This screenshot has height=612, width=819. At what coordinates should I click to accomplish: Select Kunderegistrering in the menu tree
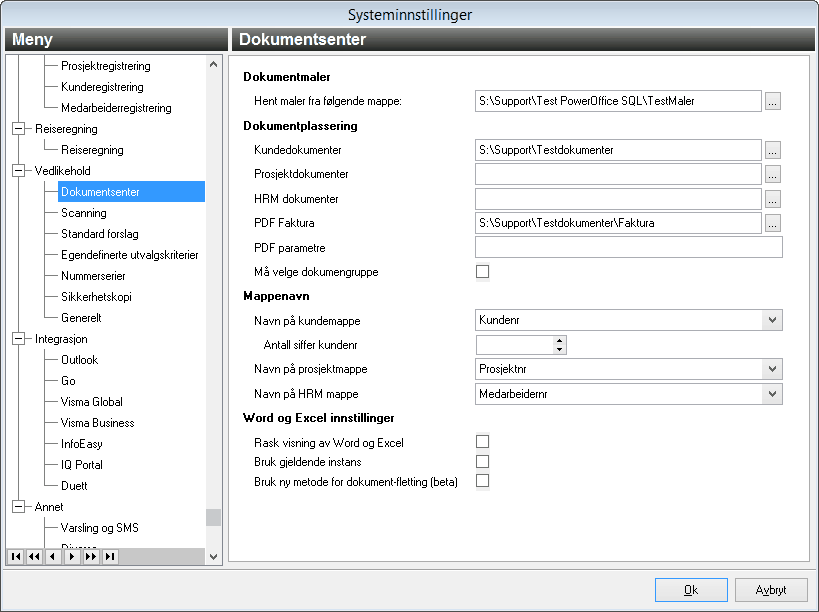click(x=102, y=87)
